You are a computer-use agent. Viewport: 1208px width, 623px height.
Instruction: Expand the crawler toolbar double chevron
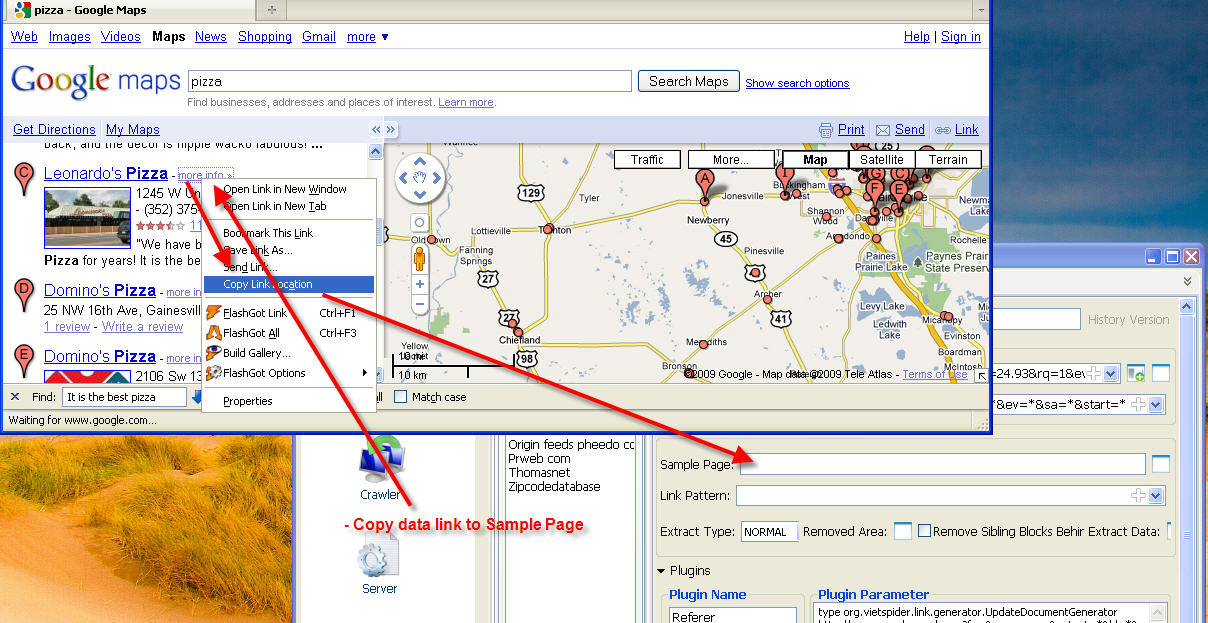point(1188,282)
